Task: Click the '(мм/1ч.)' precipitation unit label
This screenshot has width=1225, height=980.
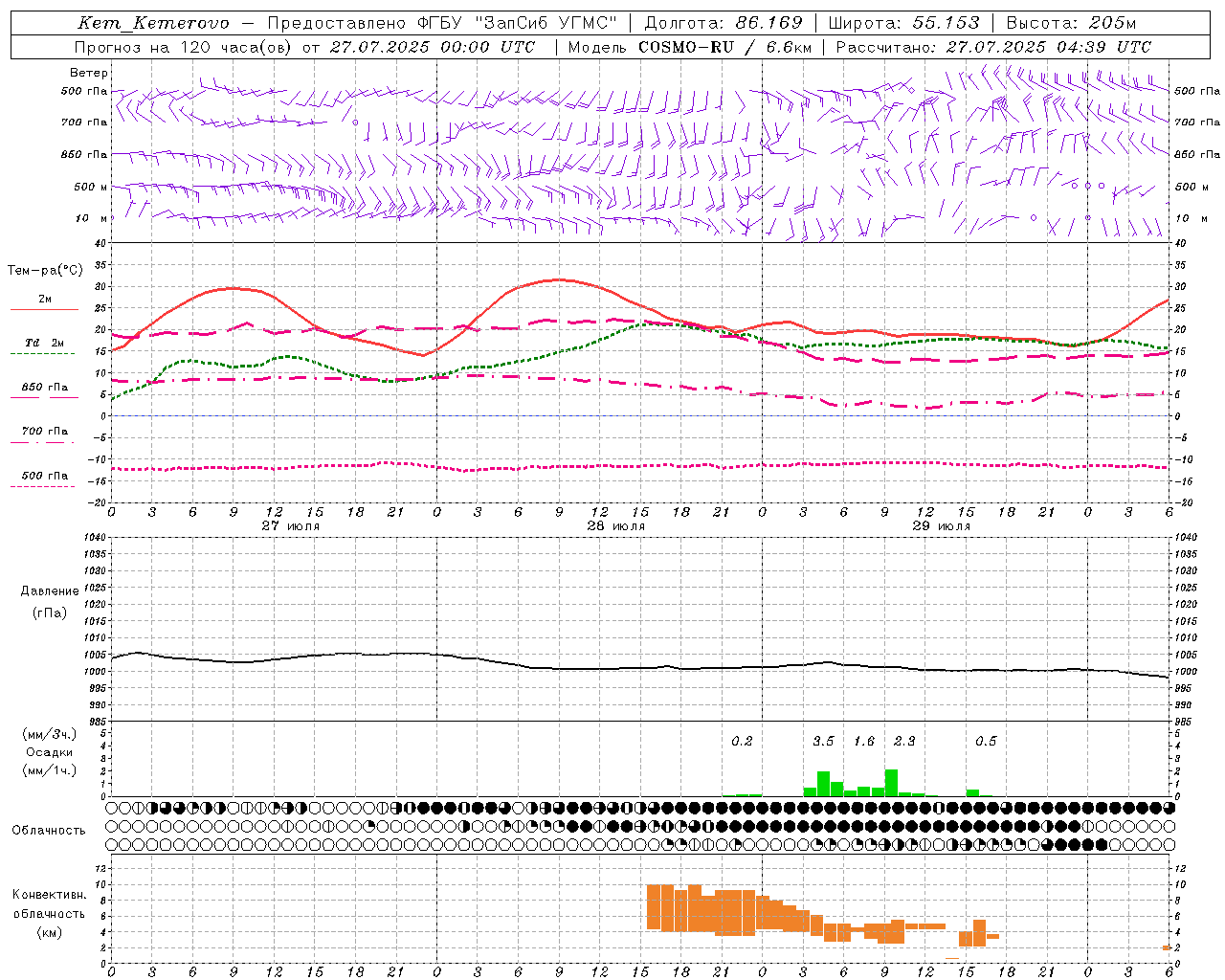Action: click(x=50, y=770)
